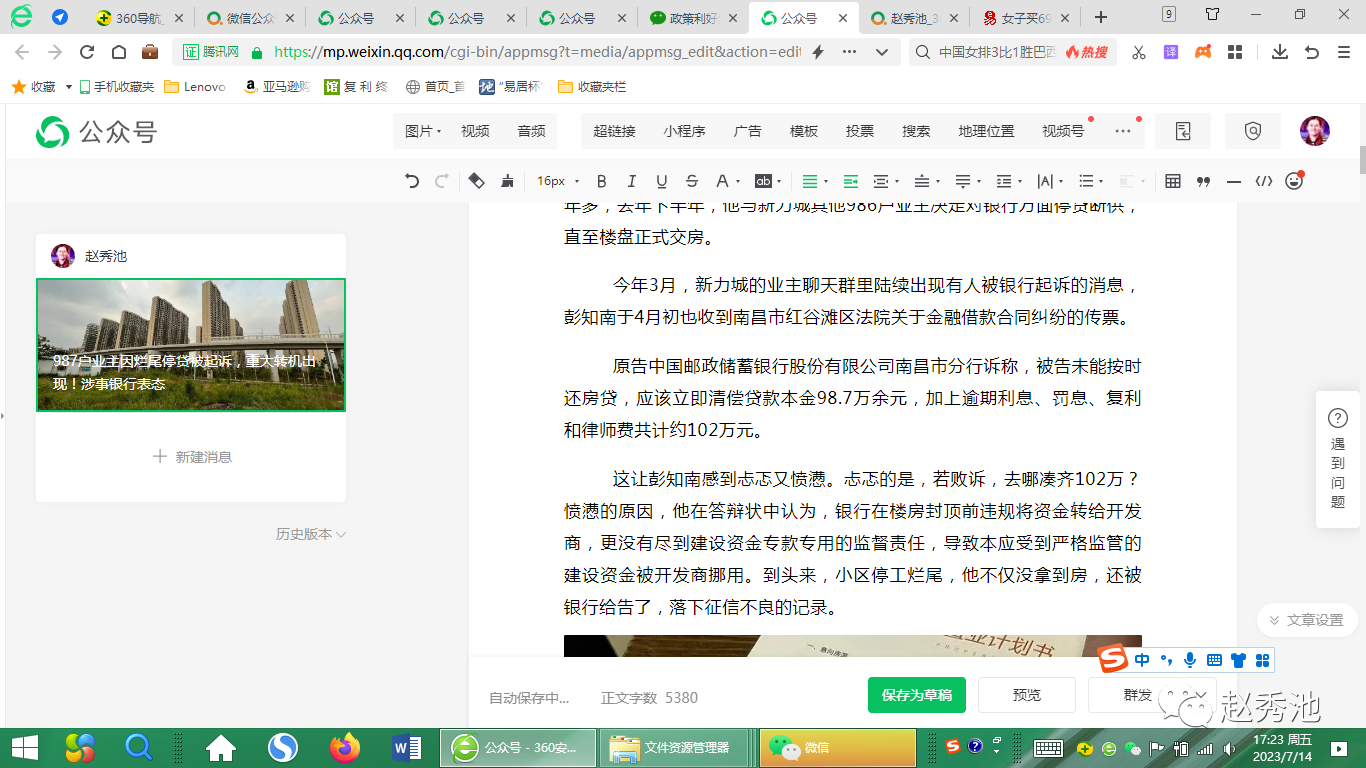Open the emoji picker smiley icon
This screenshot has width=1366, height=768.
point(1294,181)
